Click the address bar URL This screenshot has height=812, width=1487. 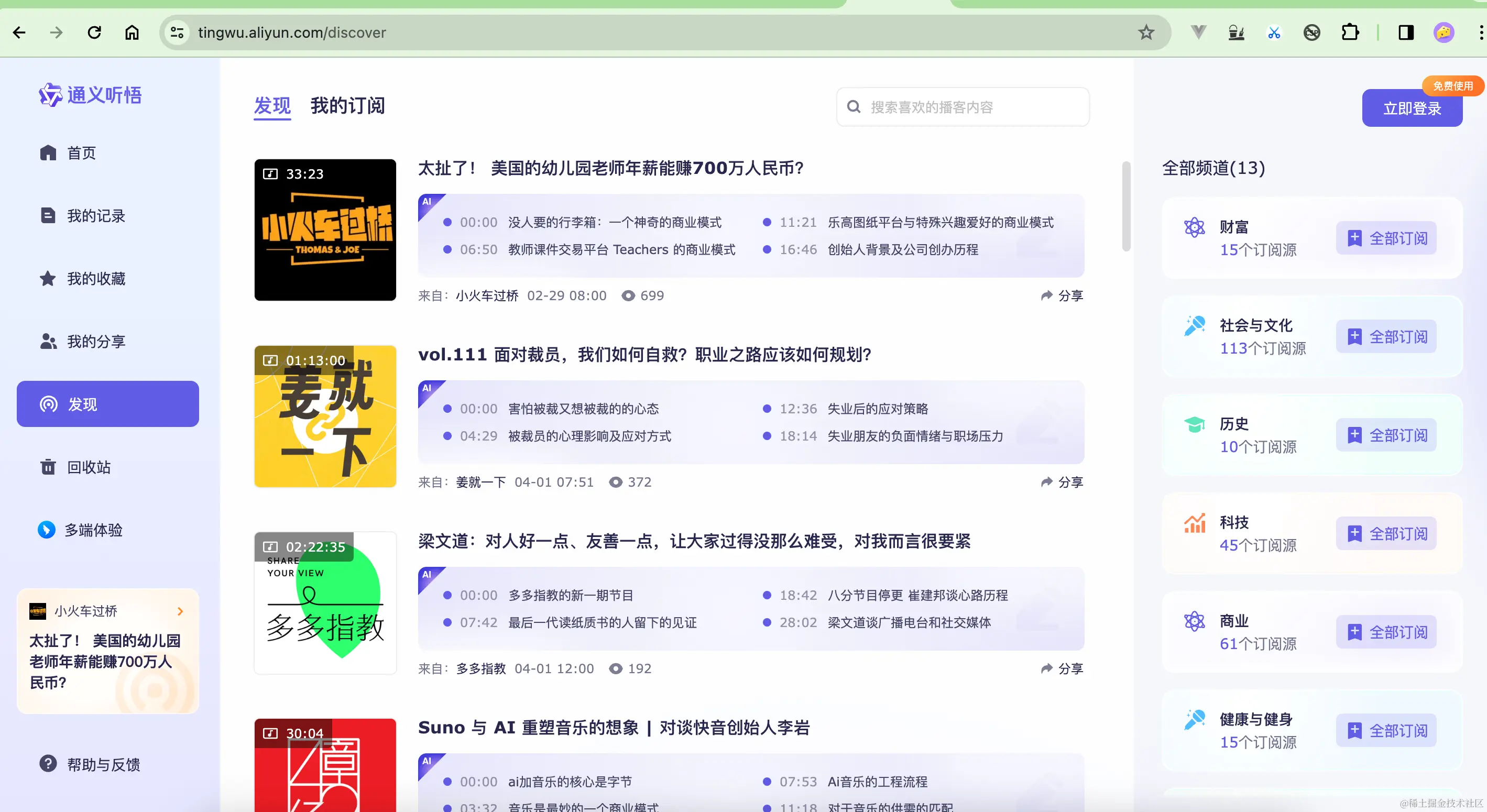coord(291,32)
